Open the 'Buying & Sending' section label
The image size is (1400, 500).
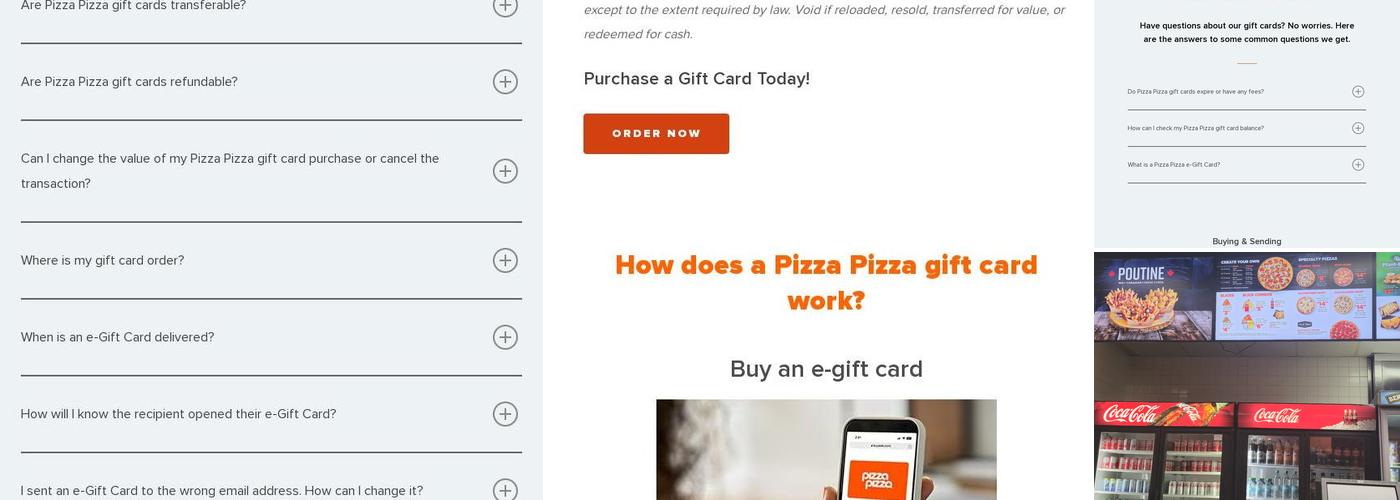coord(1246,241)
